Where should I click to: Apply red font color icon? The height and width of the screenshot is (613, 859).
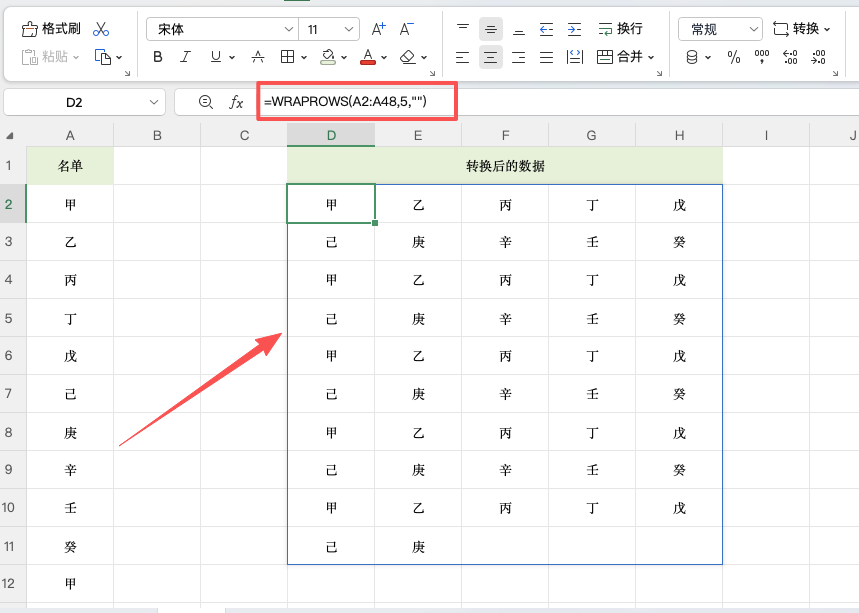coord(368,57)
